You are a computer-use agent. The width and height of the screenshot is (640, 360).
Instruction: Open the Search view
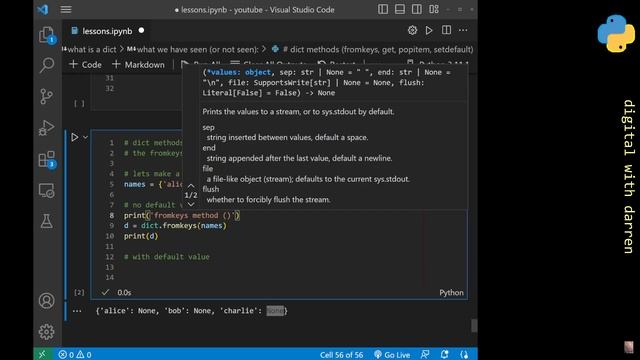click(47, 65)
